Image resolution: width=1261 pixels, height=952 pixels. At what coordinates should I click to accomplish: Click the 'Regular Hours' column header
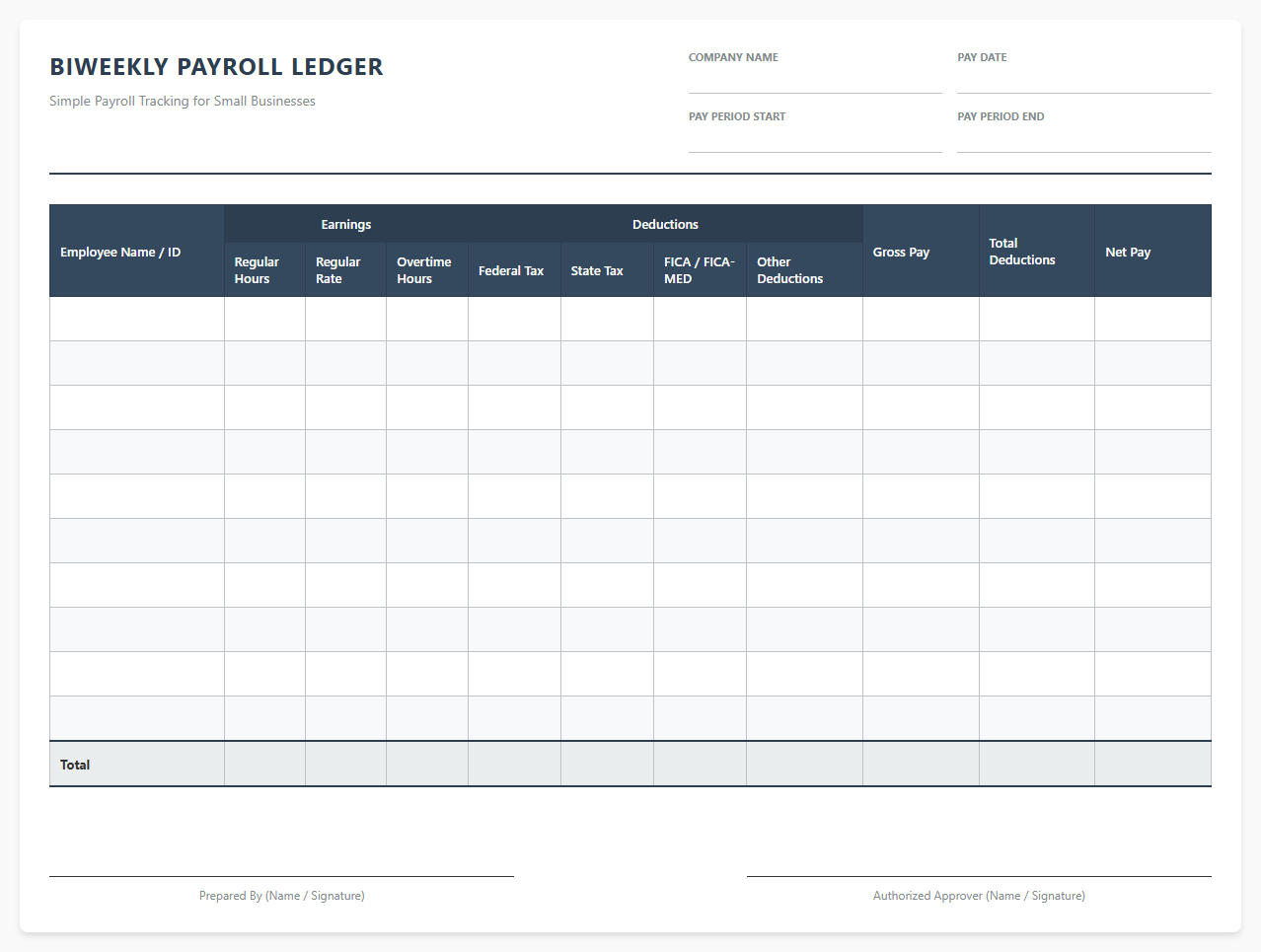coord(264,270)
